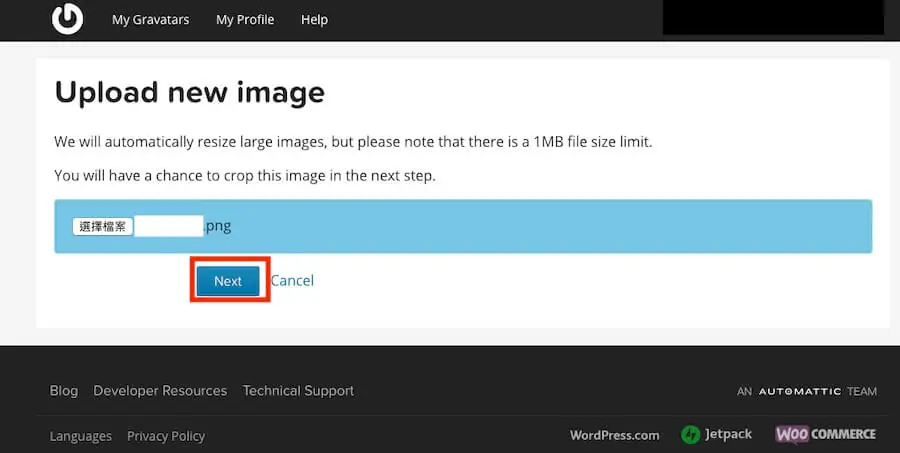Click the 選擇檔案 choose file button
This screenshot has width=900, height=453.
pos(103,226)
